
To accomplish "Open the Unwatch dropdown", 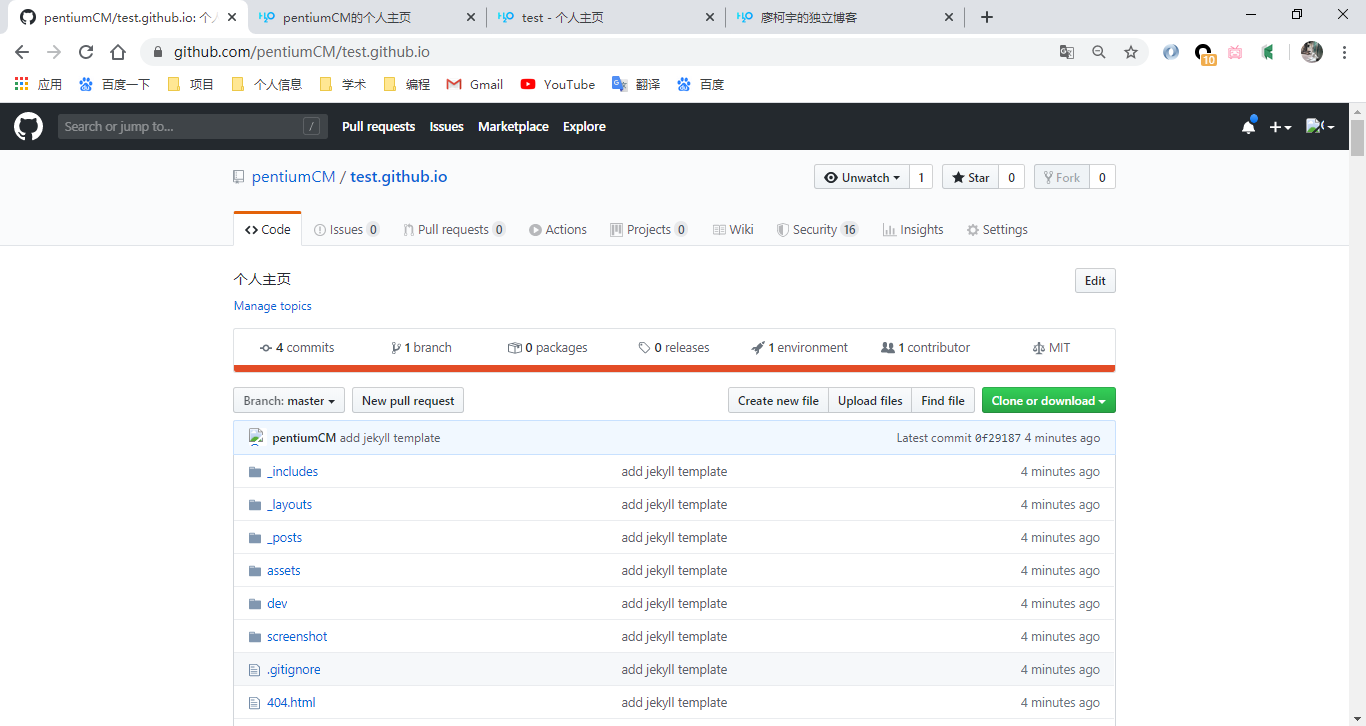I will (862, 177).
